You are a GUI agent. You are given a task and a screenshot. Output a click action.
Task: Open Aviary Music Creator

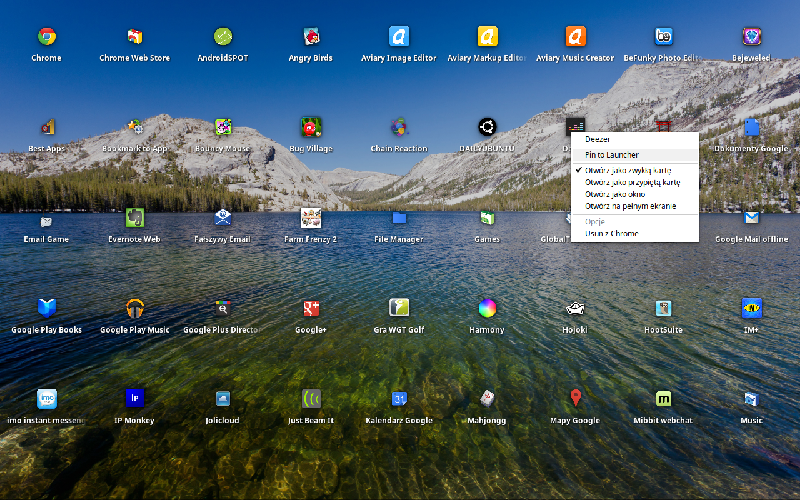pos(576,37)
